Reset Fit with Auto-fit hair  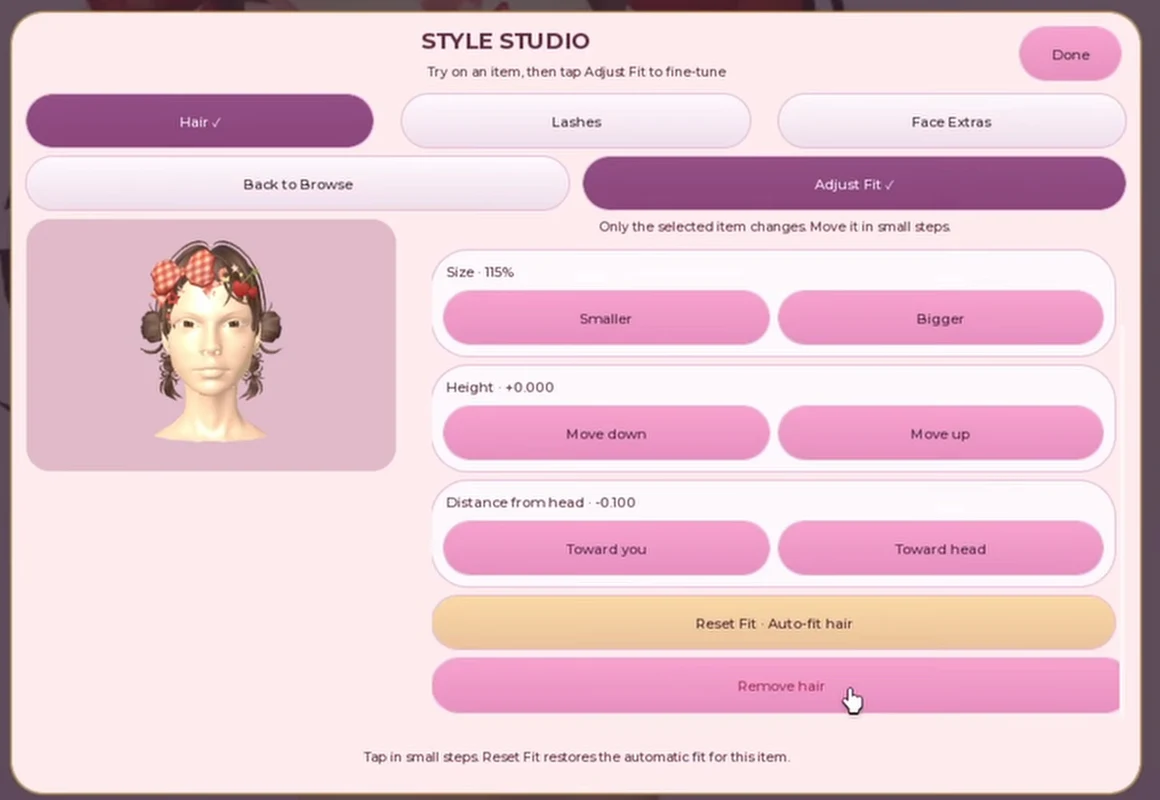coord(774,623)
